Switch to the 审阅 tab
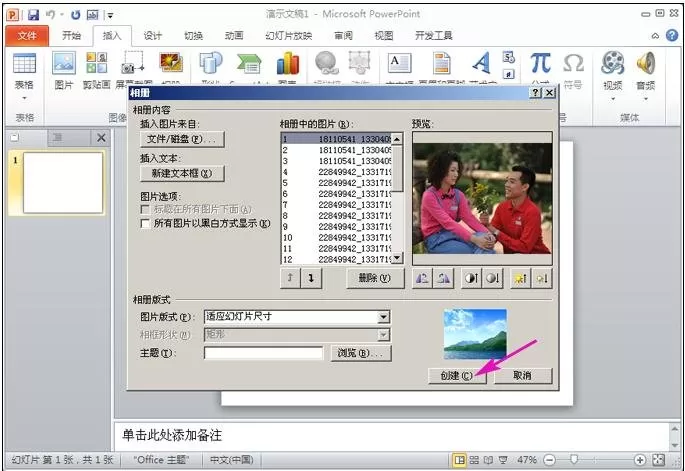The height and width of the screenshot is (471, 685). [x=343, y=35]
